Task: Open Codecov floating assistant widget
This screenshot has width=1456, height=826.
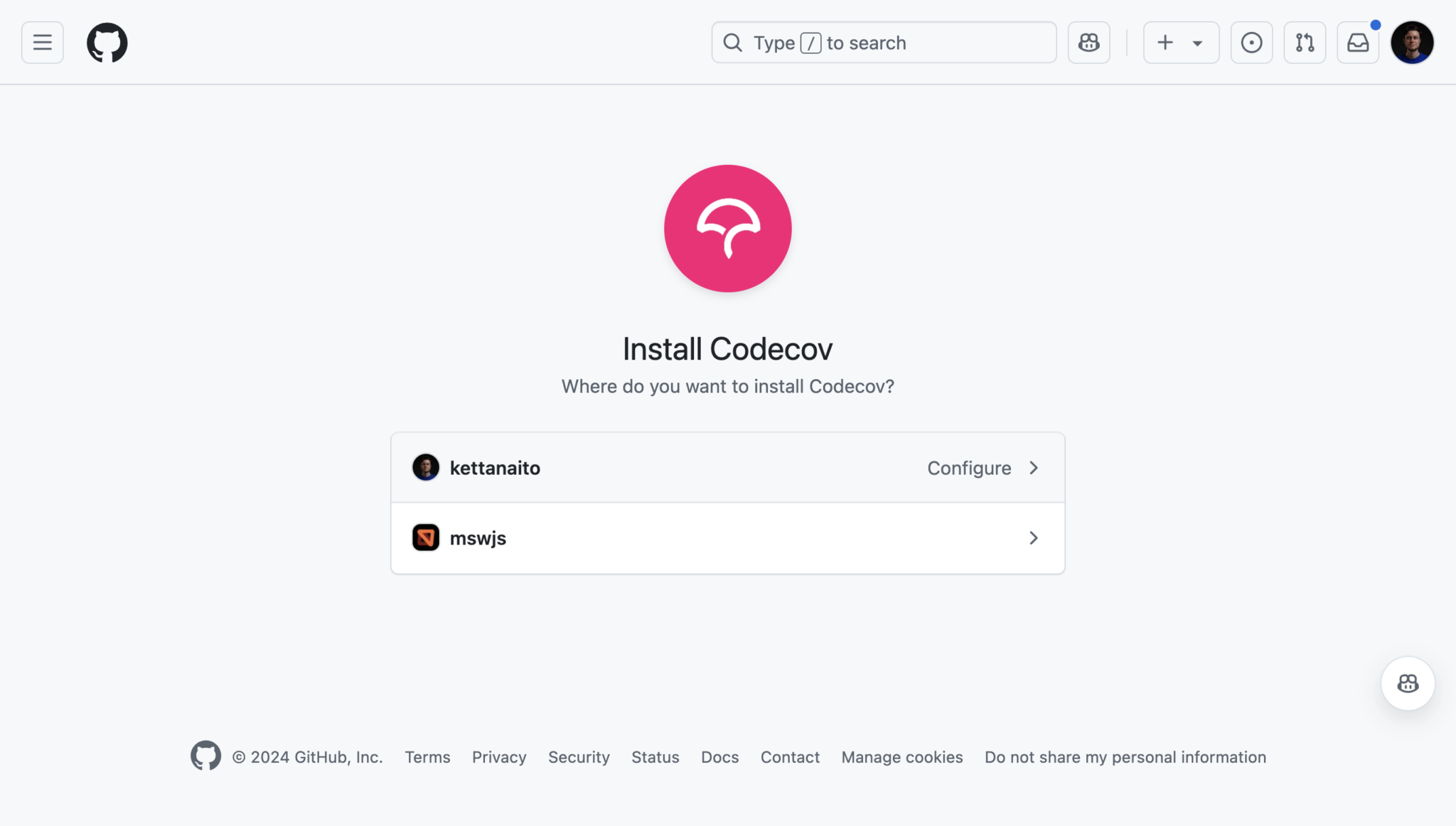Action: pyautogui.click(x=1408, y=683)
